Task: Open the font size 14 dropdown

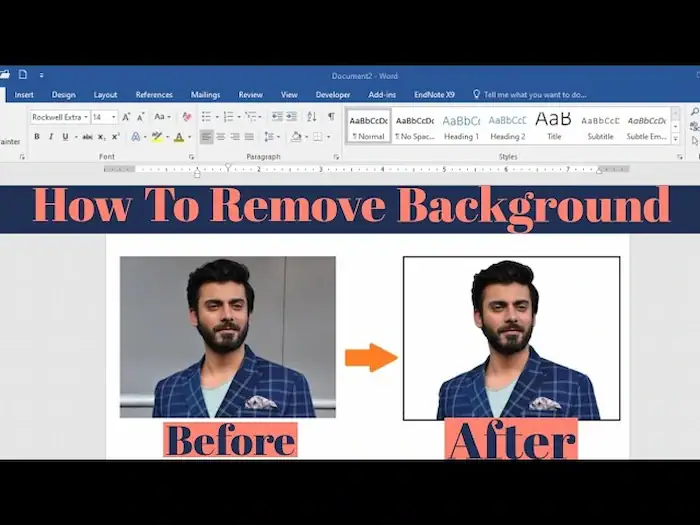Action: 113,117
